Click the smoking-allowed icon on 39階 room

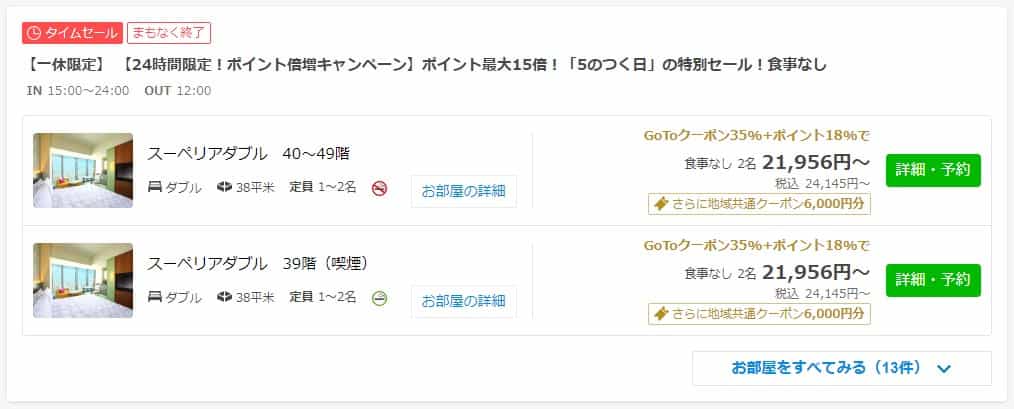tap(380, 298)
